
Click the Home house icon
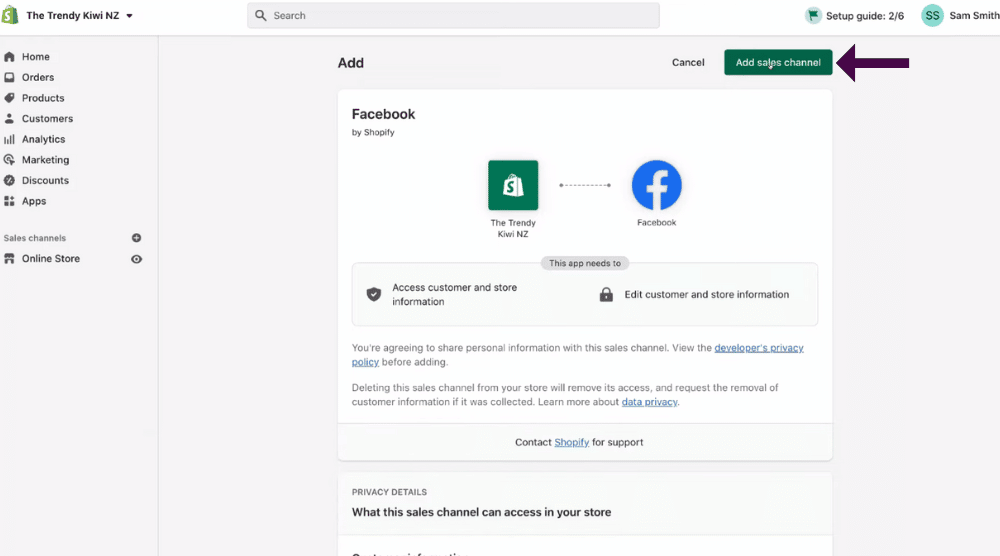pos(9,57)
